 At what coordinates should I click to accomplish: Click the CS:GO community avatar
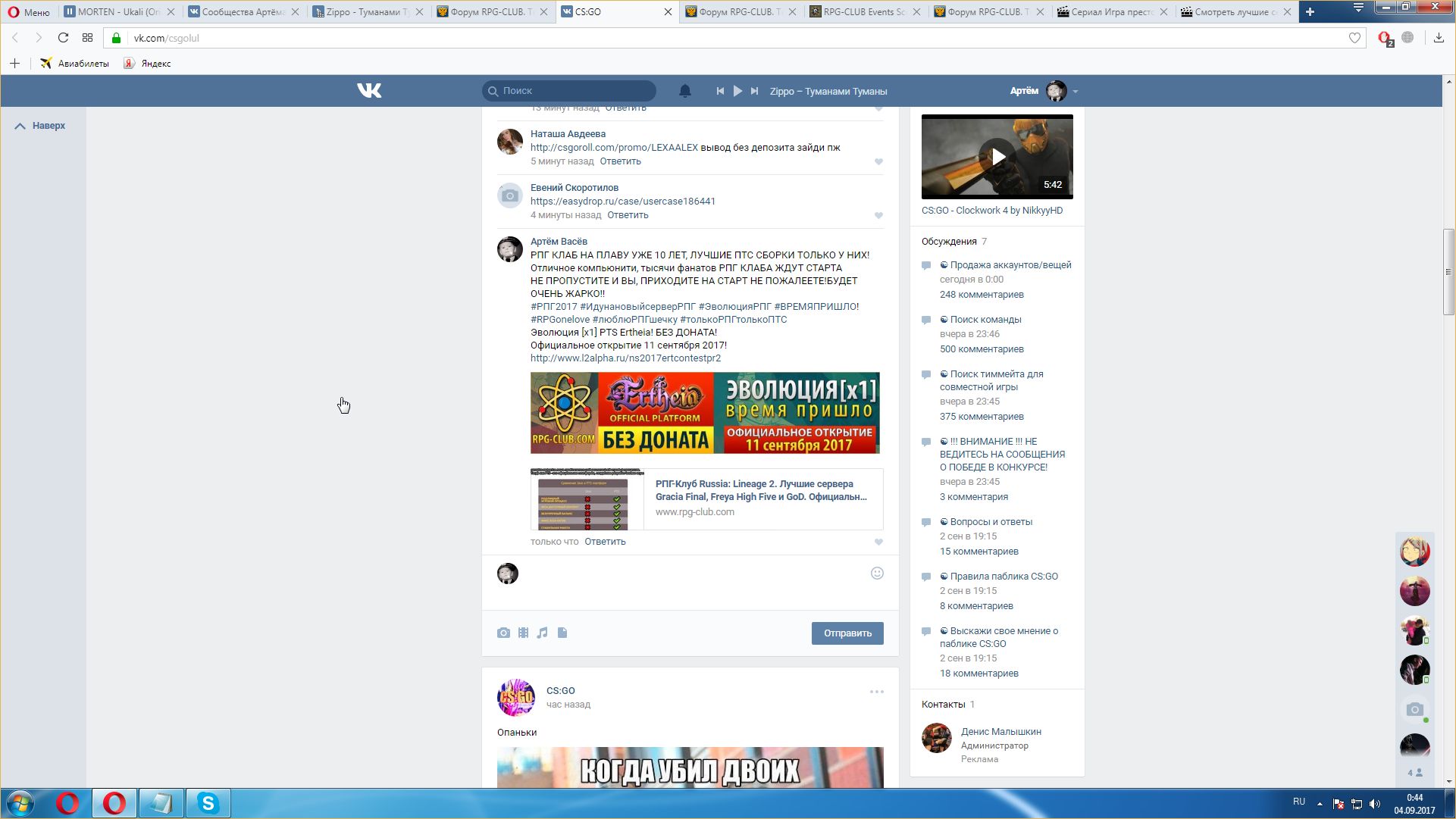coord(516,698)
